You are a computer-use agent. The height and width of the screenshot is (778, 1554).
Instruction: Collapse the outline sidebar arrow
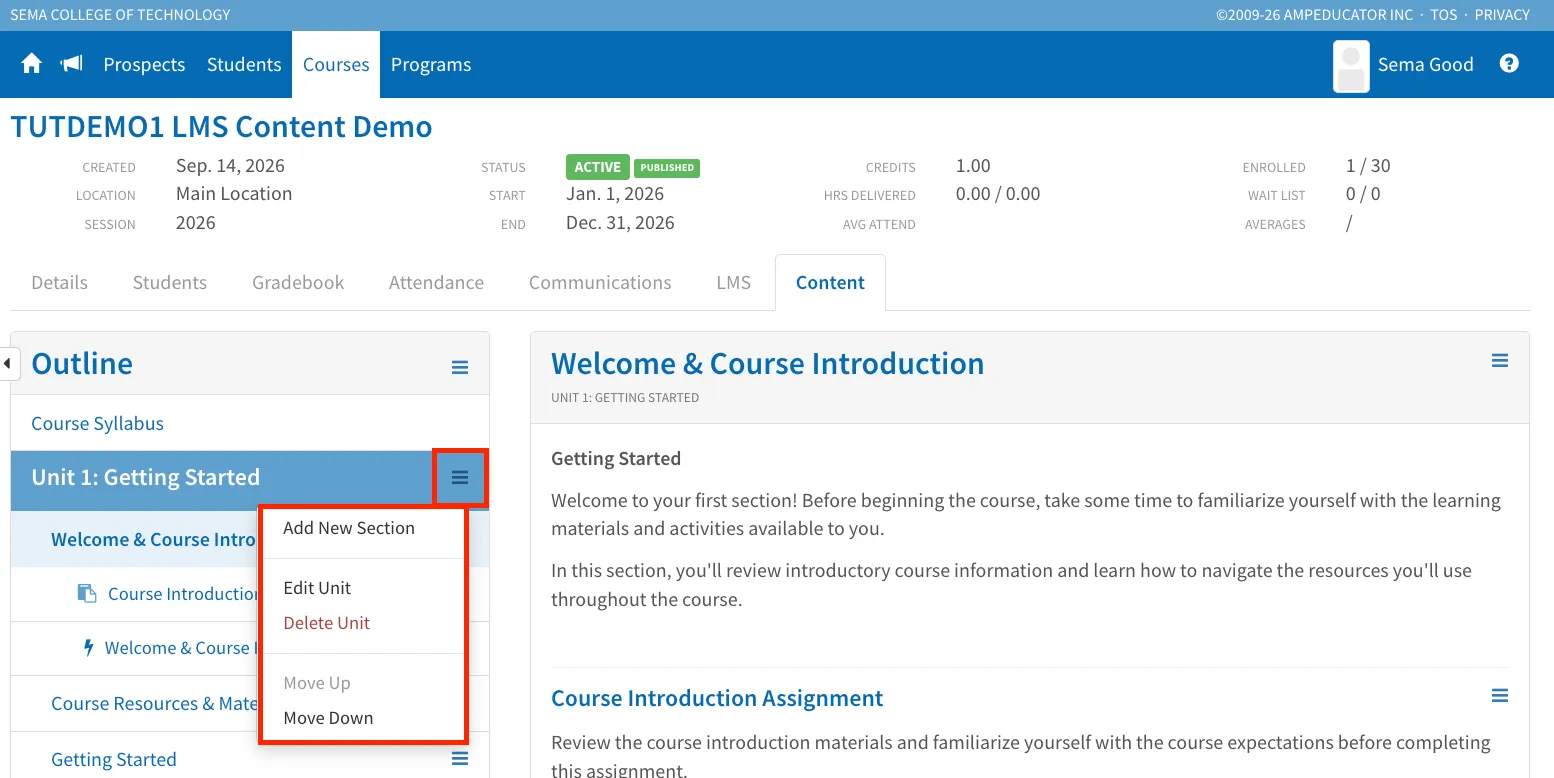[x=8, y=363]
